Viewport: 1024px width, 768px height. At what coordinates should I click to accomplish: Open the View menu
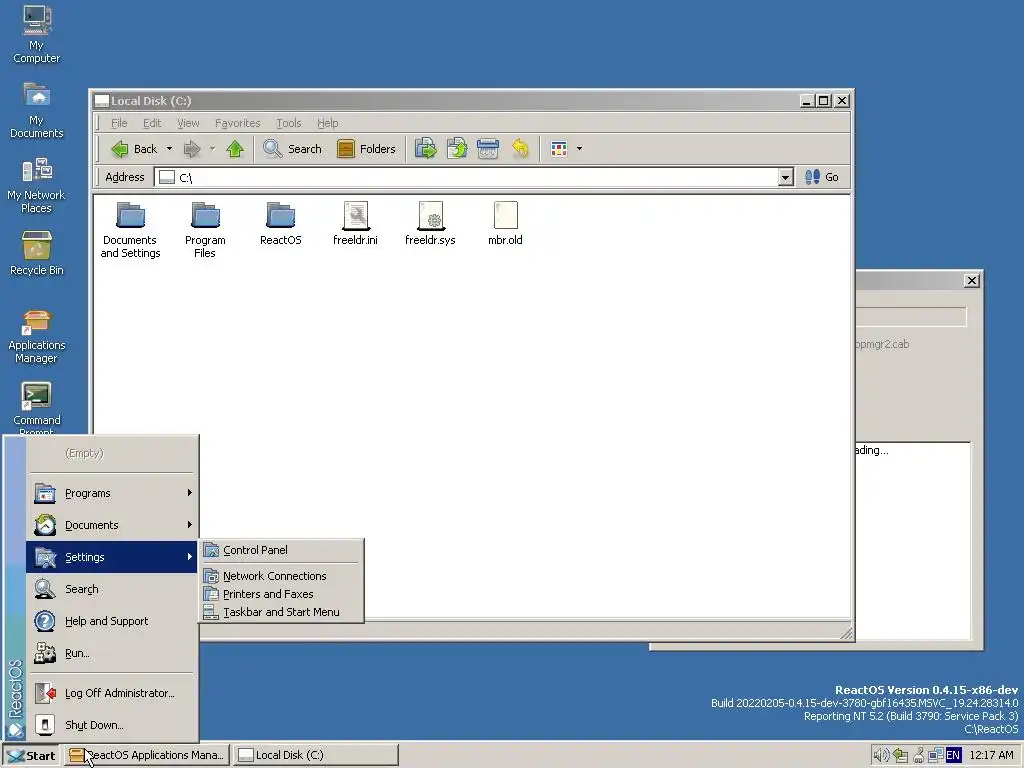point(188,123)
